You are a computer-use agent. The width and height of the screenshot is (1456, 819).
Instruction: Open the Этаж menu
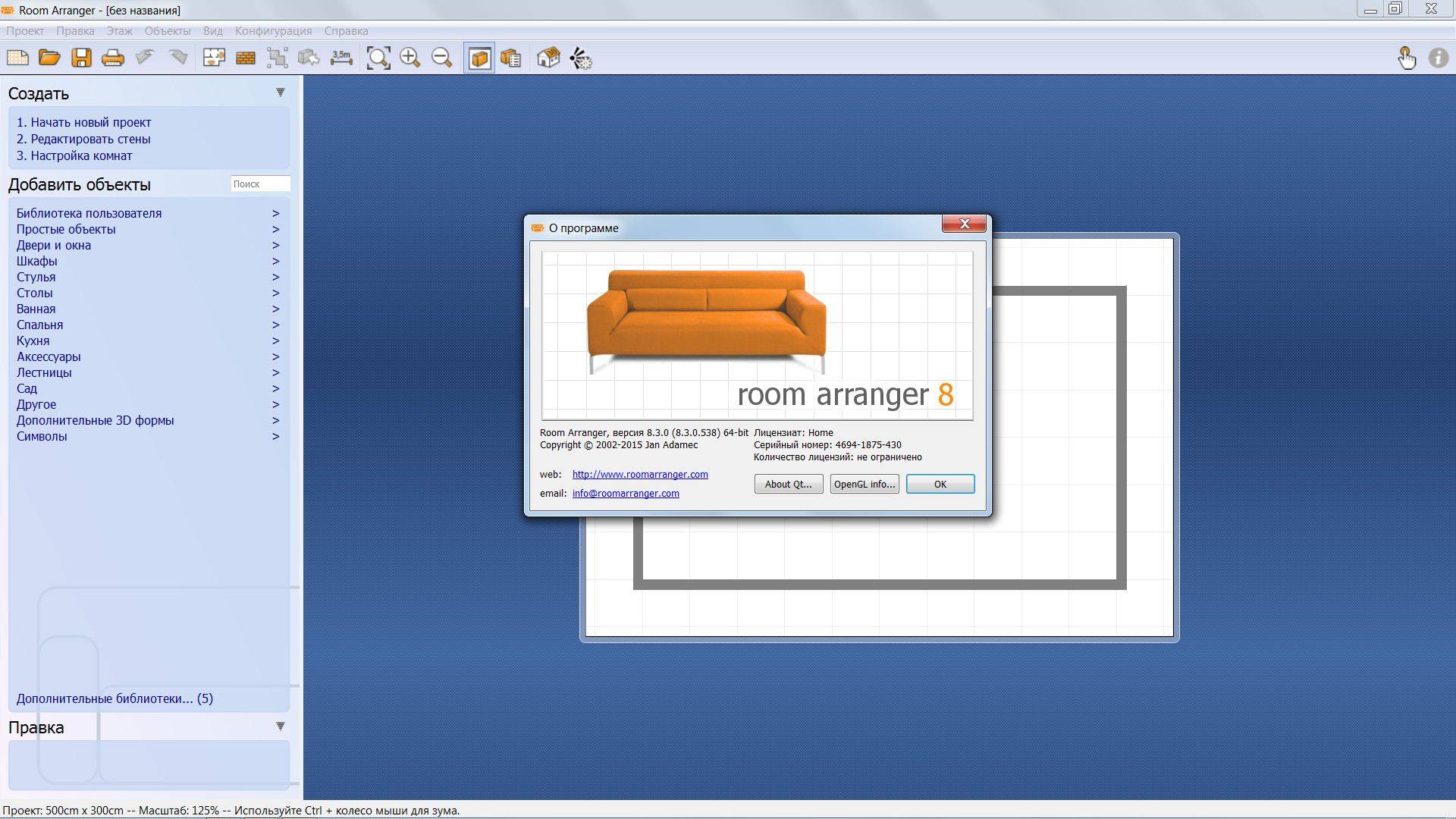tap(119, 31)
